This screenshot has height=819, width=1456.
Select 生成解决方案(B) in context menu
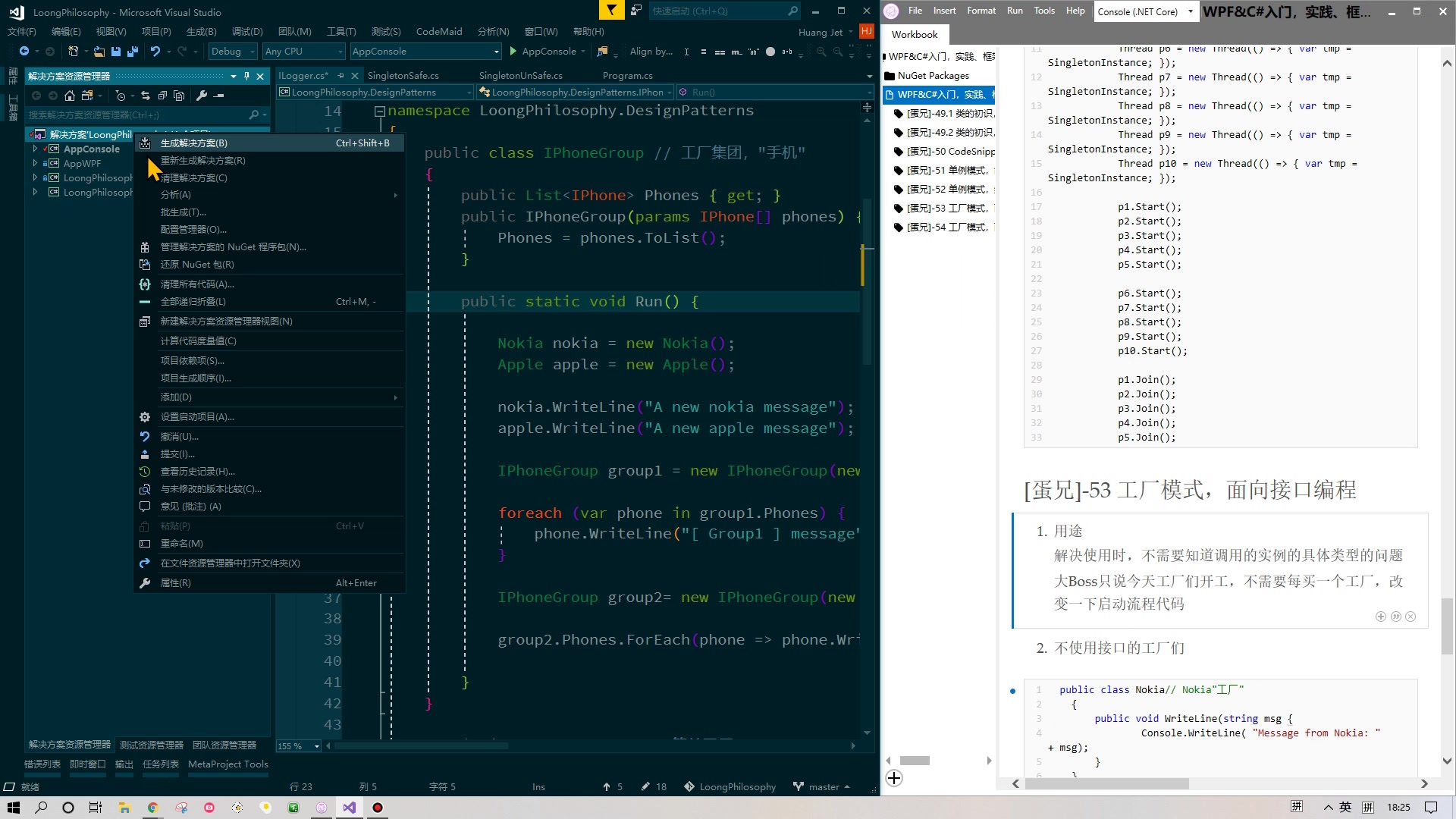click(269, 143)
